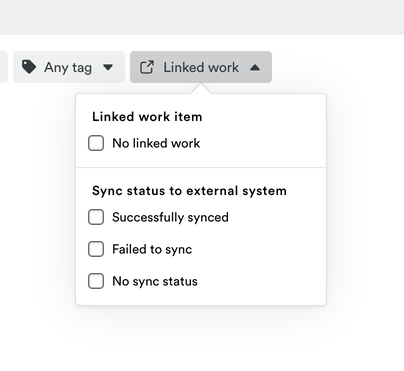This screenshot has height=371, width=404.
Task: Click the tag icon beside Any tag
Action: click(29, 67)
